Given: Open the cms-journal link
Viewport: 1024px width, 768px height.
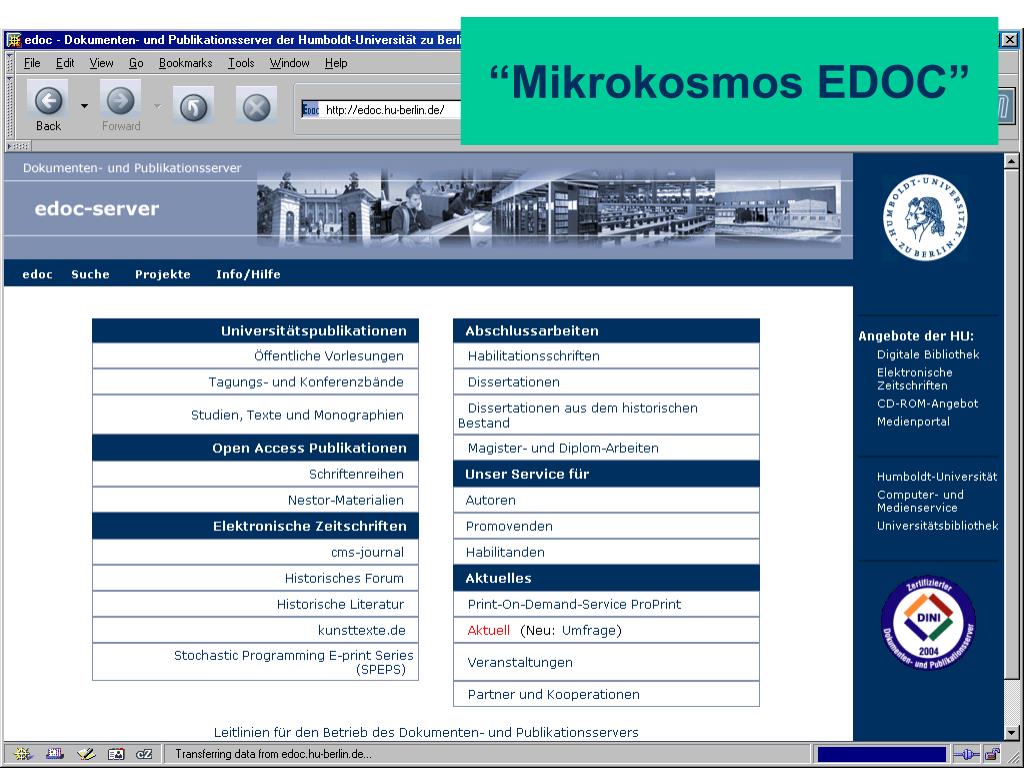Looking at the screenshot, I should [367, 552].
